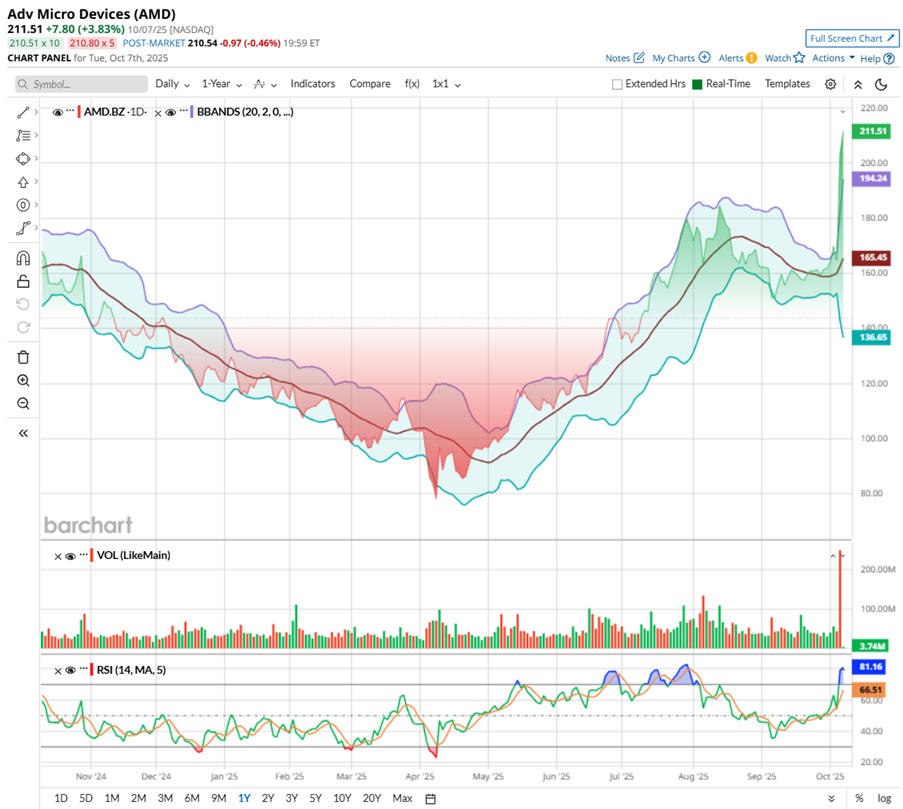Select the shapes drawing tool
The image size is (903, 809).
[23, 159]
